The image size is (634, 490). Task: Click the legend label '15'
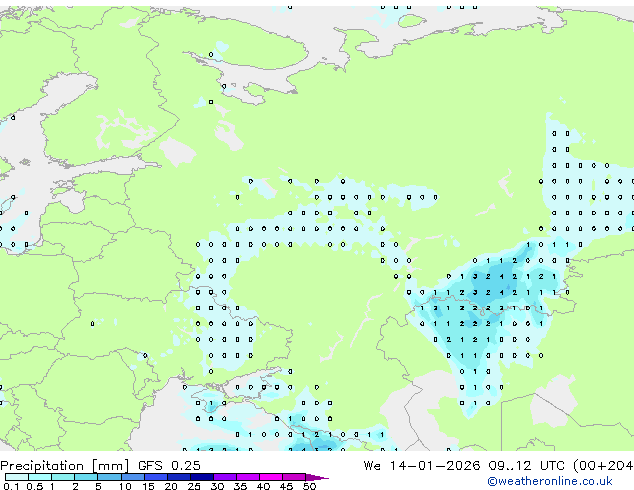tap(148, 486)
